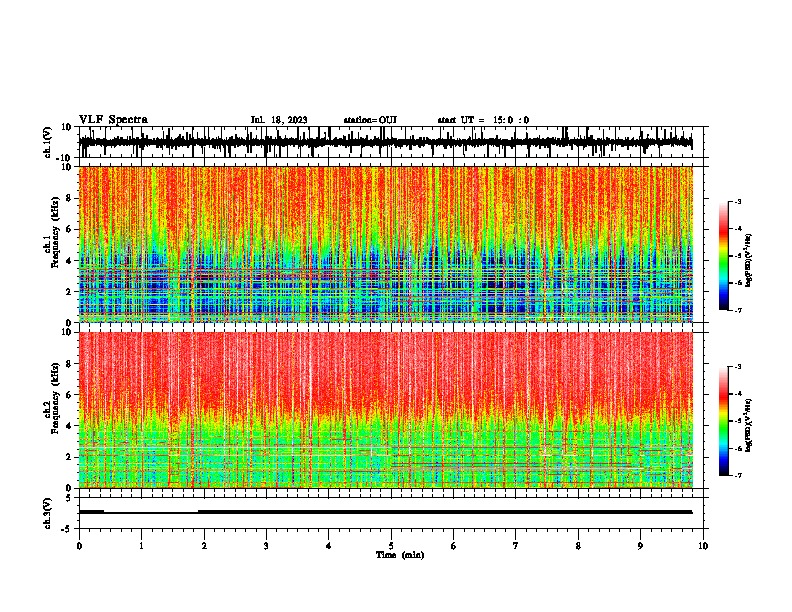The width and height of the screenshot is (792, 612).
Task: Click the "start UT = 15:0 :0" label
Action: click(483, 120)
